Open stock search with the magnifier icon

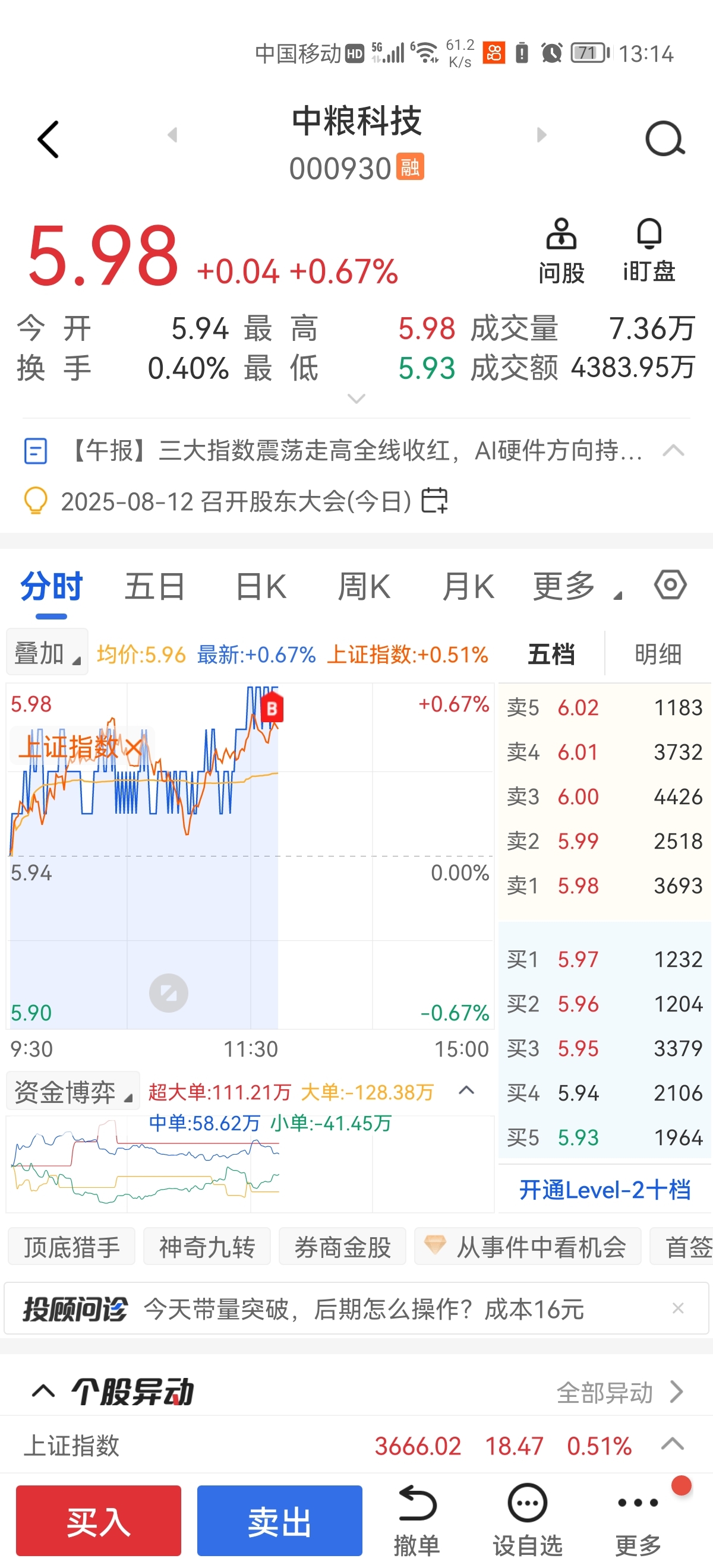click(665, 139)
